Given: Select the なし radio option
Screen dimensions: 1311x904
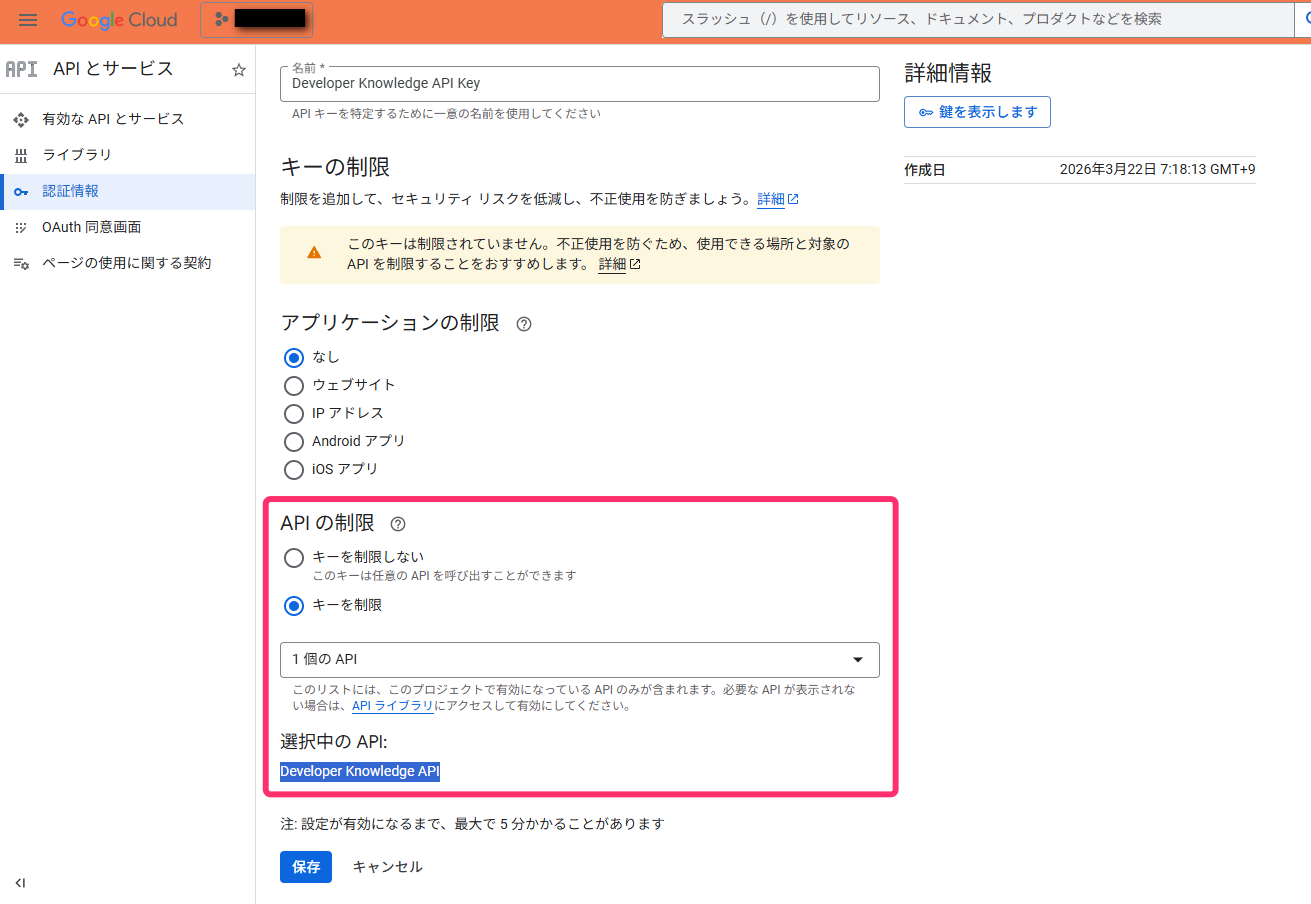Looking at the screenshot, I should click(x=294, y=358).
